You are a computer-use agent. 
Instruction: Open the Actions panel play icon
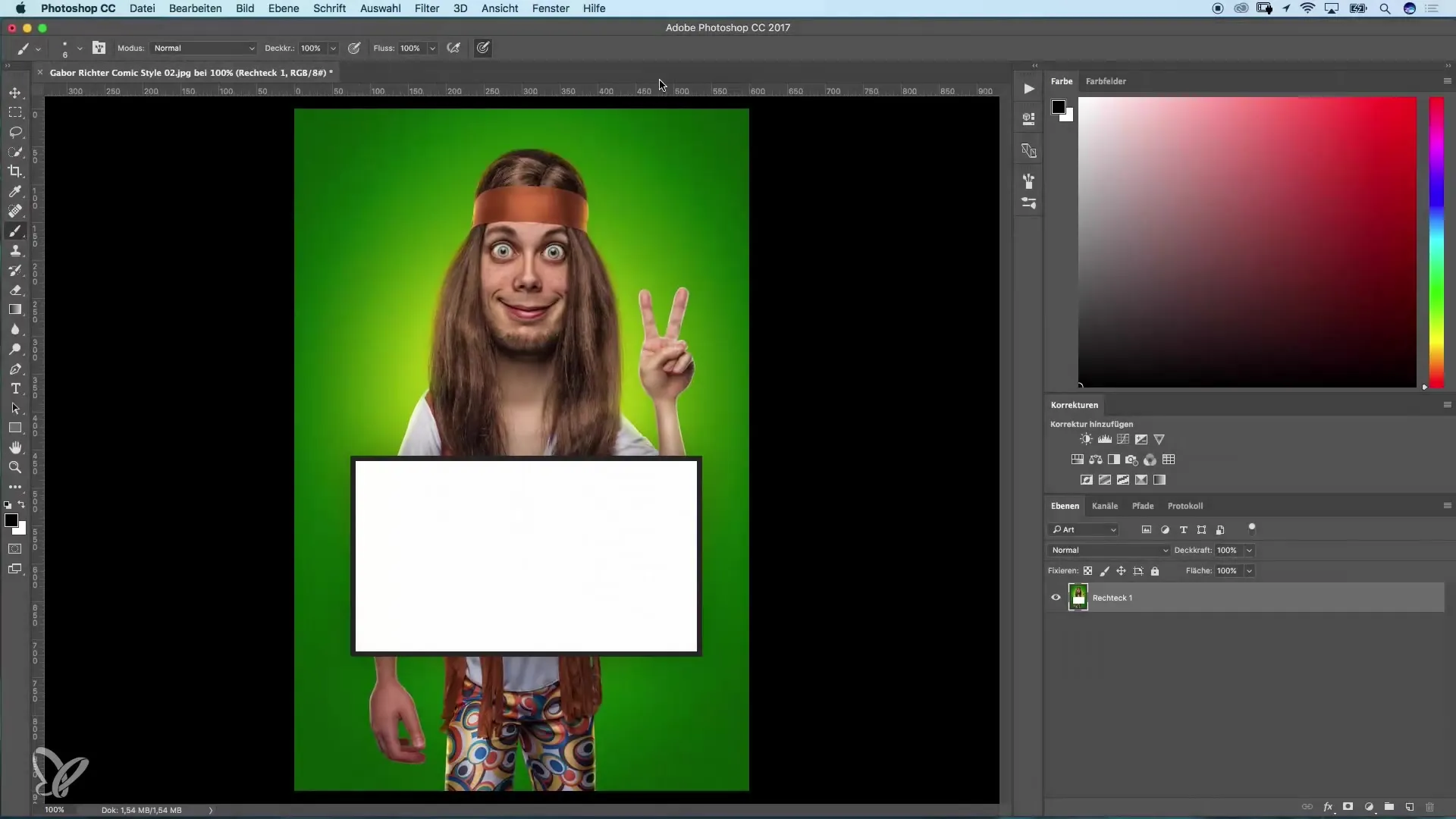[1028, 89]
